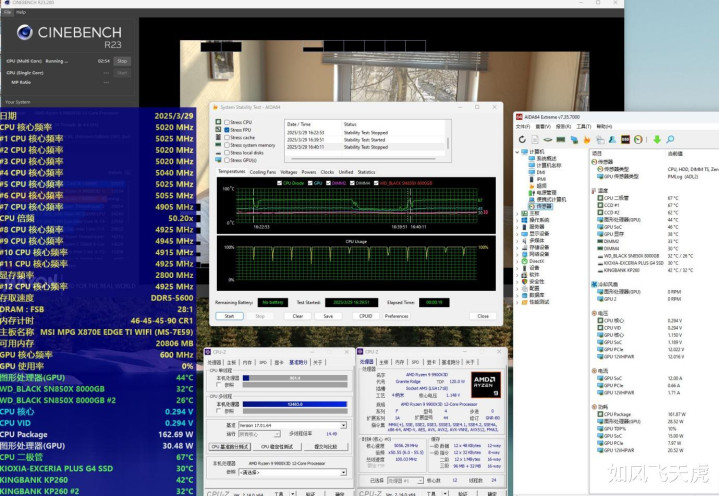Screen dimensions: 719x496
Task: Click the left CPU-Z window title icon
Action: point(208,352)
